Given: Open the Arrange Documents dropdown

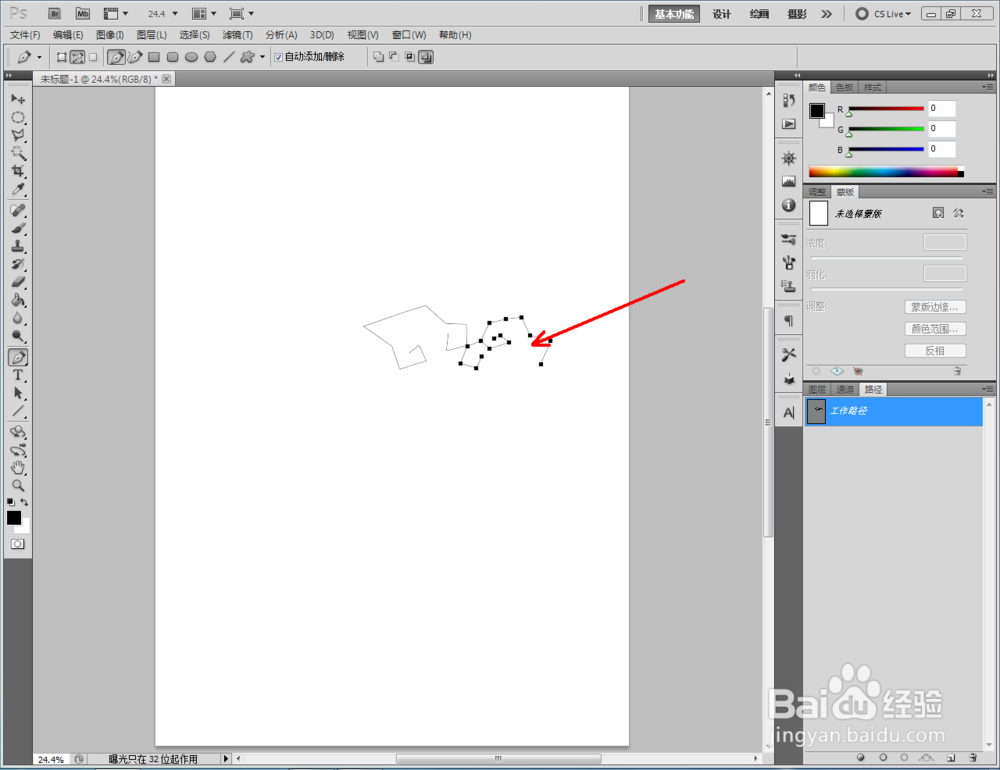Looking at the screenshot, I should [x=205, y=13].
